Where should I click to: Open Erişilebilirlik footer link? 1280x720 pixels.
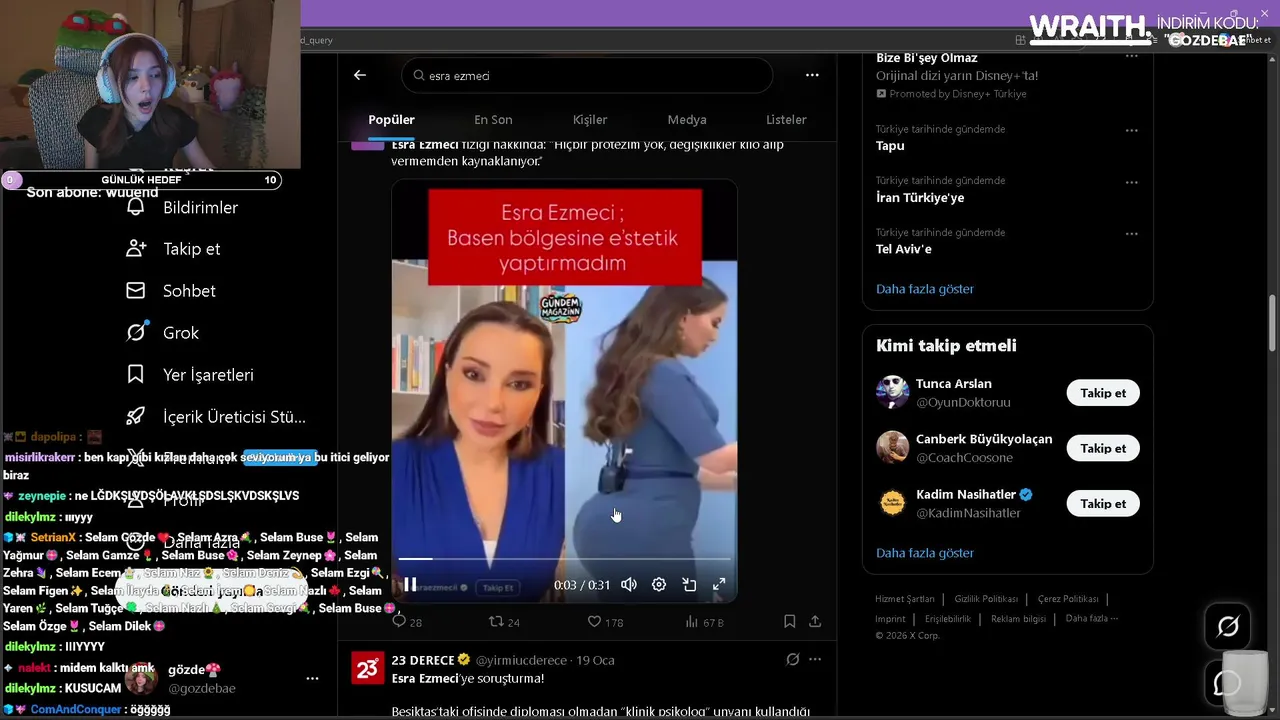tap(947, 619)
